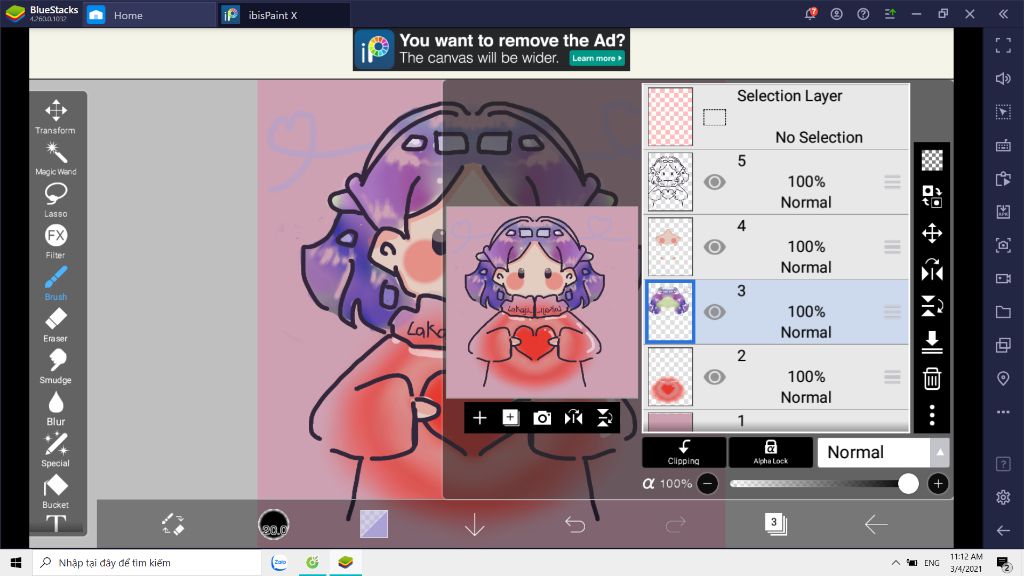Screen dimensions: 1024x576
Task: Flip layer vertically in popup toolbar
Action: [605, 418]
